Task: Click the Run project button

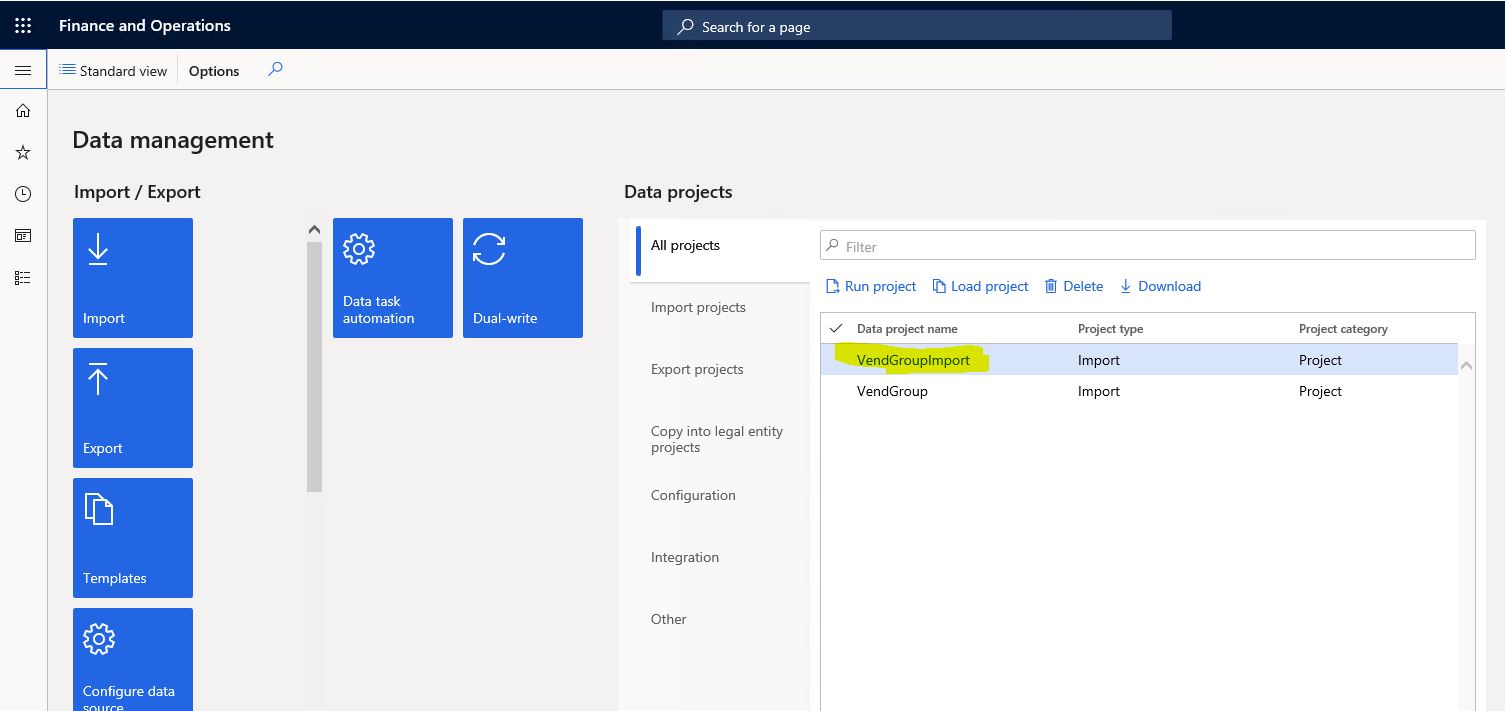Action: 871,286
